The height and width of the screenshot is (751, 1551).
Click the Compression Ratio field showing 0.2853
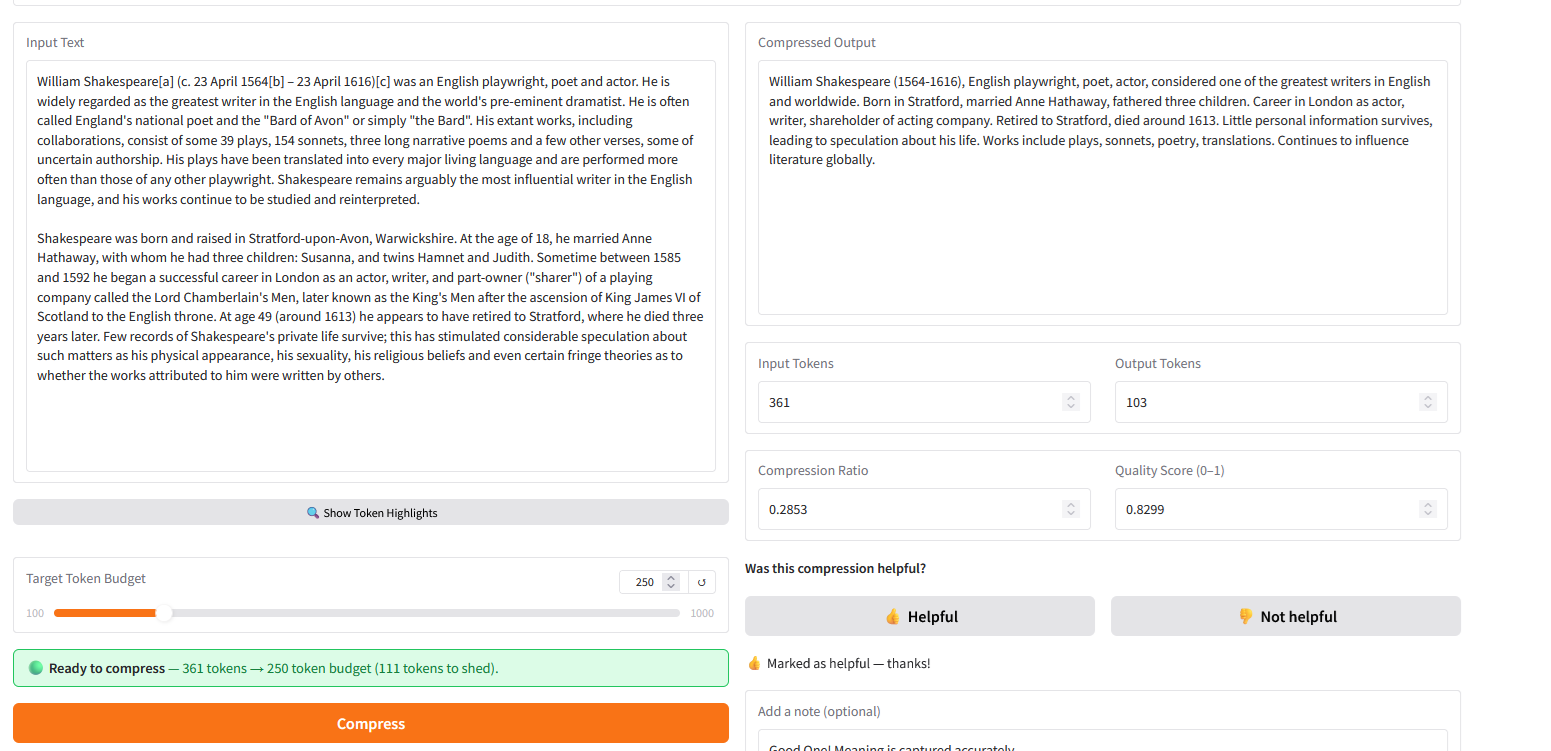point(924,509)
